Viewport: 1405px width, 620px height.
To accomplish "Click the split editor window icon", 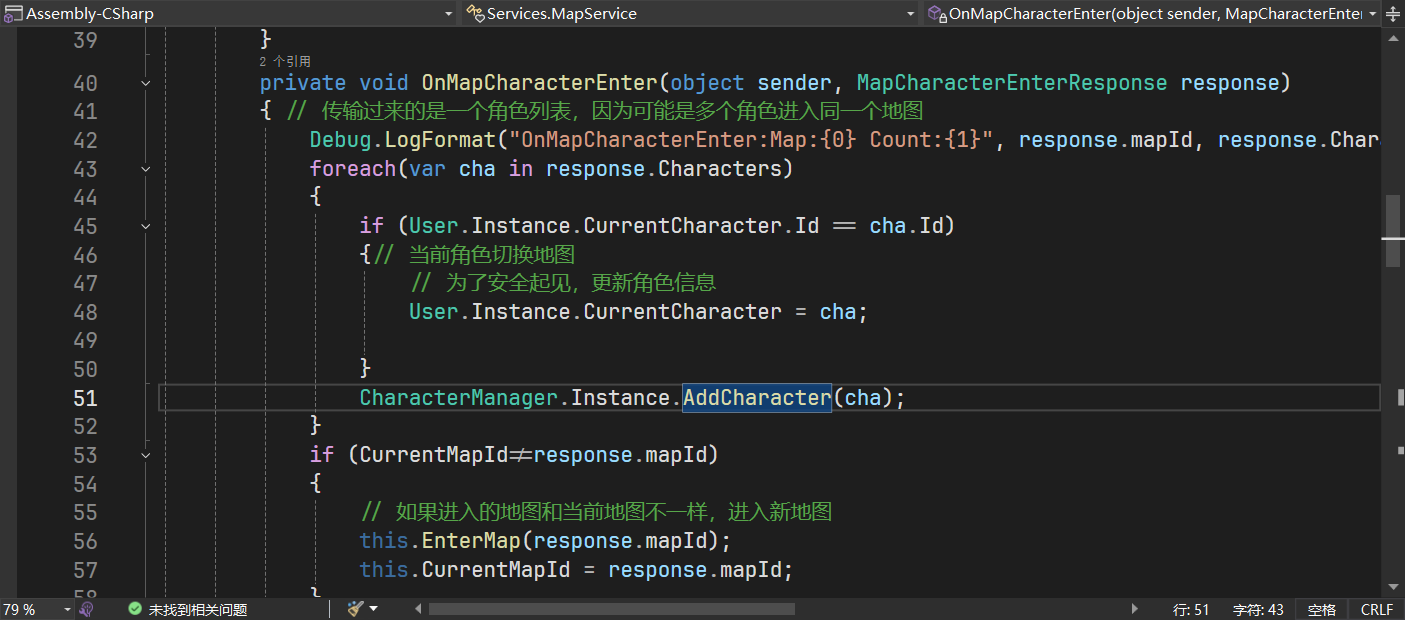I will pos(1395,14).
